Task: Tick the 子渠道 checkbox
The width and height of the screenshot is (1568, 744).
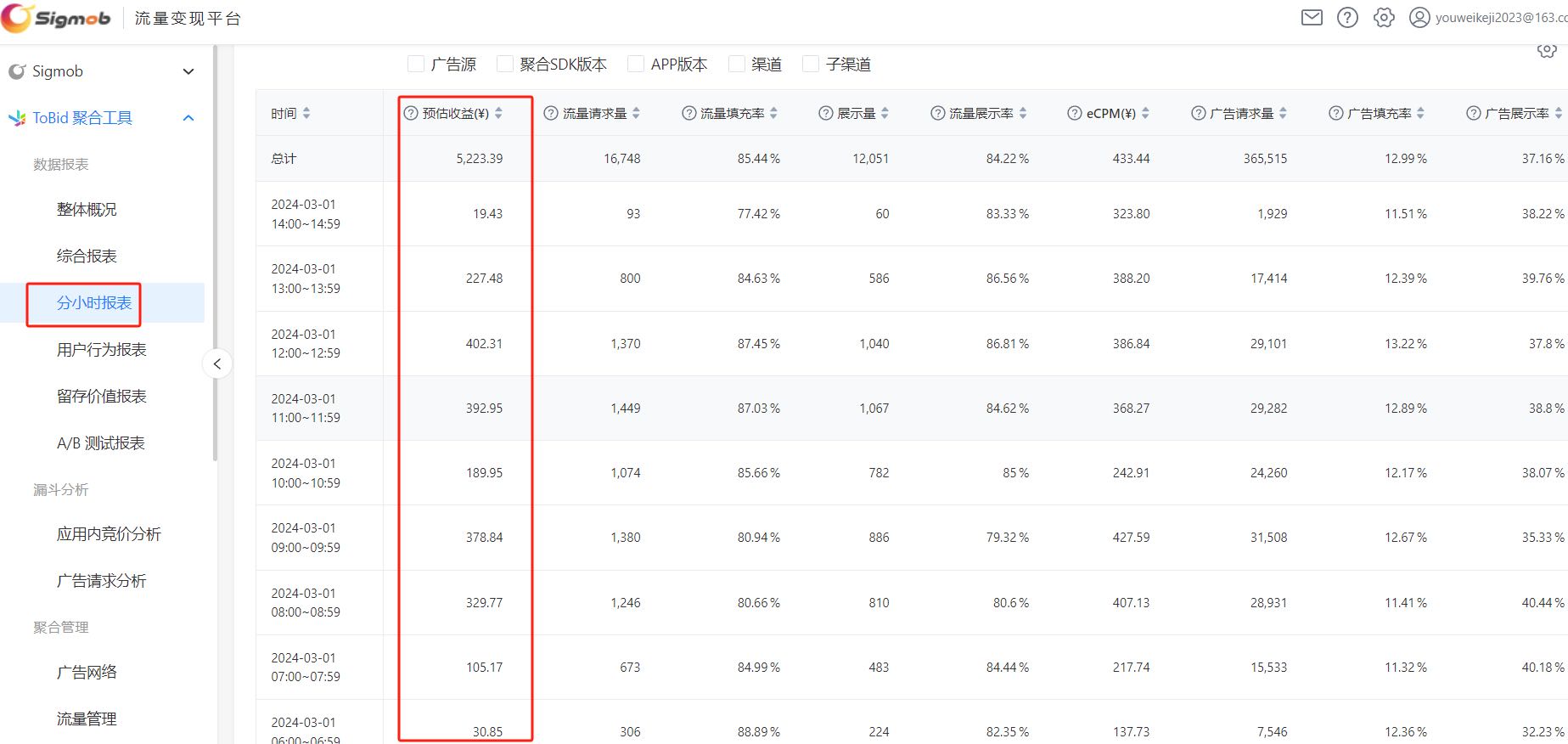Action: point(811,65)
